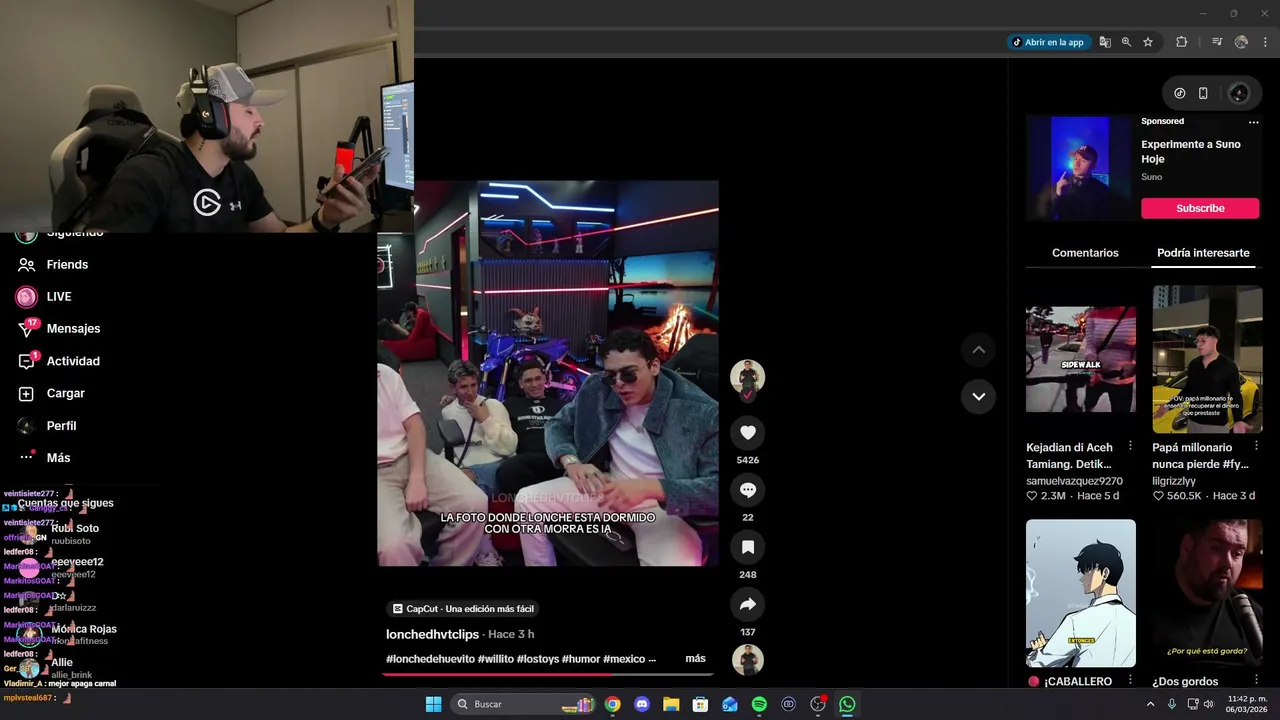
Task: Open WhatsApp from the taskbar
Action: click(847, 704)
